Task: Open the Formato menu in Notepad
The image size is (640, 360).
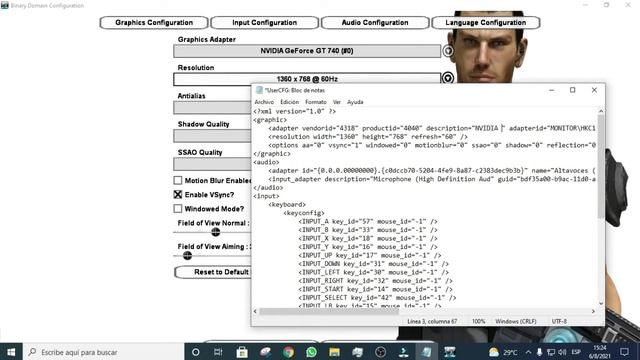Action: tap(316, 102)
